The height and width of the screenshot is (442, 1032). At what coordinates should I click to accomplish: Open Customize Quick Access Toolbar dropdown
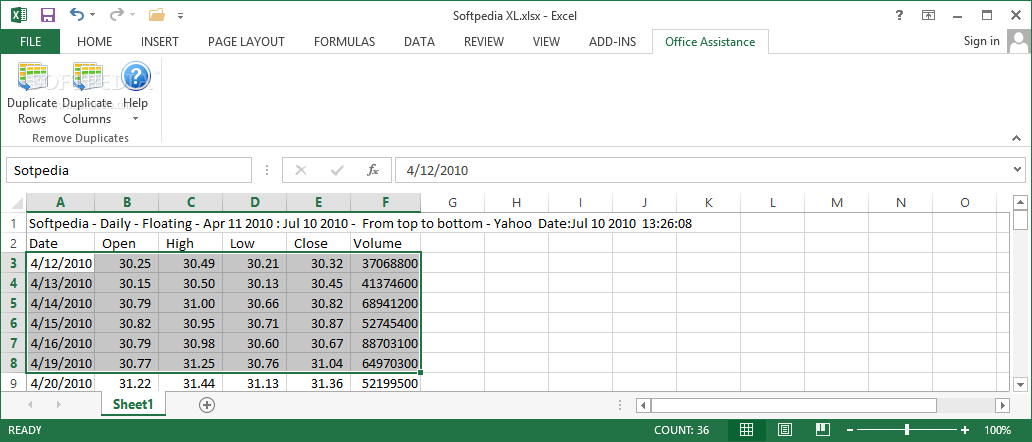(180, 14)
